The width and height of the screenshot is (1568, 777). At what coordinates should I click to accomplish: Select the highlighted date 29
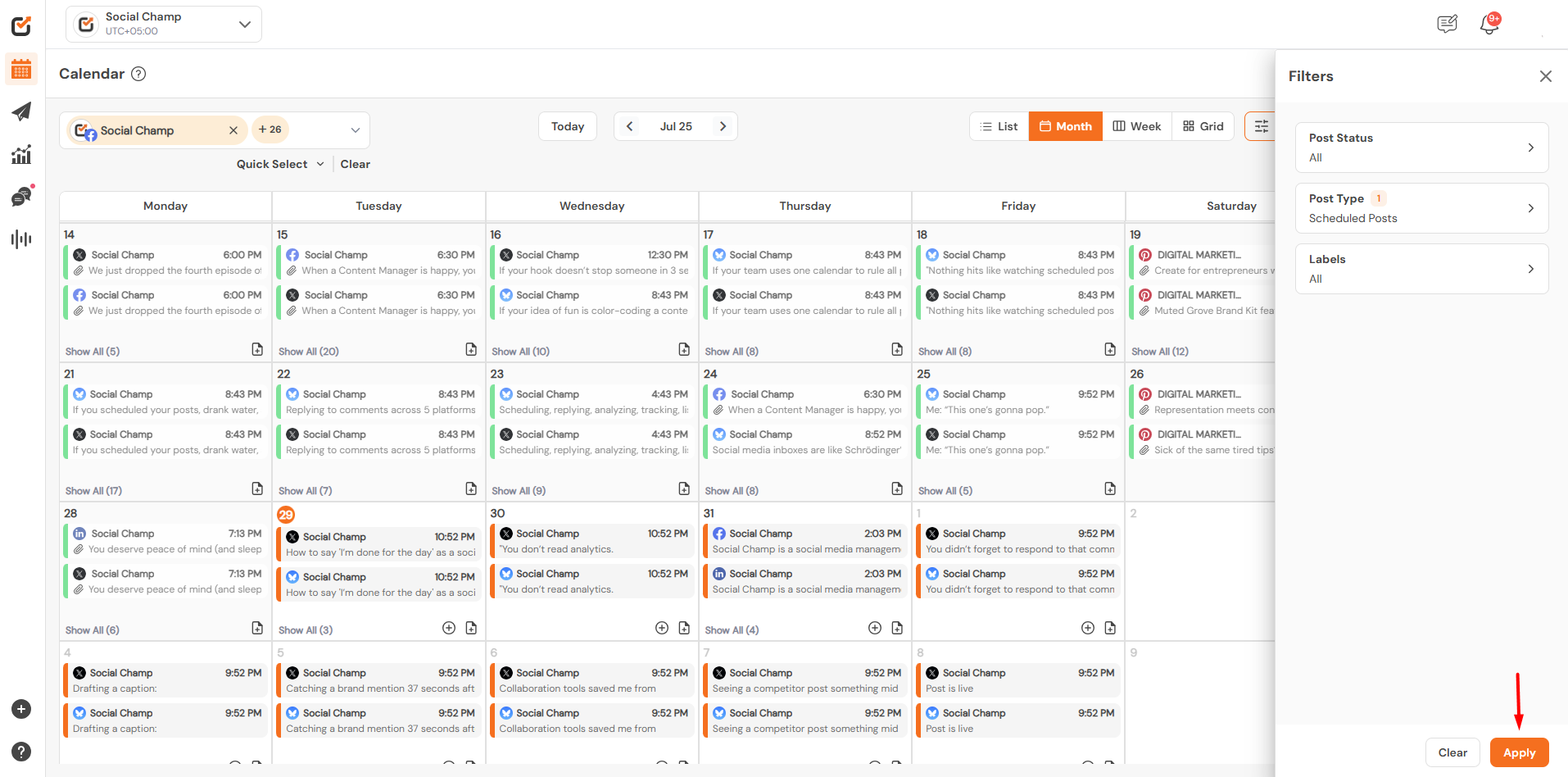pyautogui.click(x=285, y=515)
